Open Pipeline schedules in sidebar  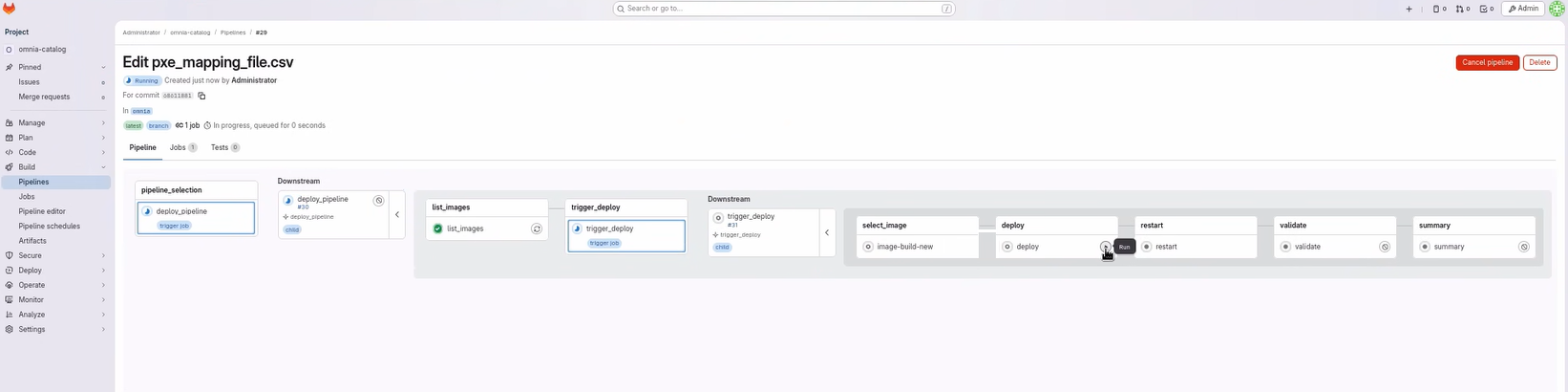tap(55, 227)
